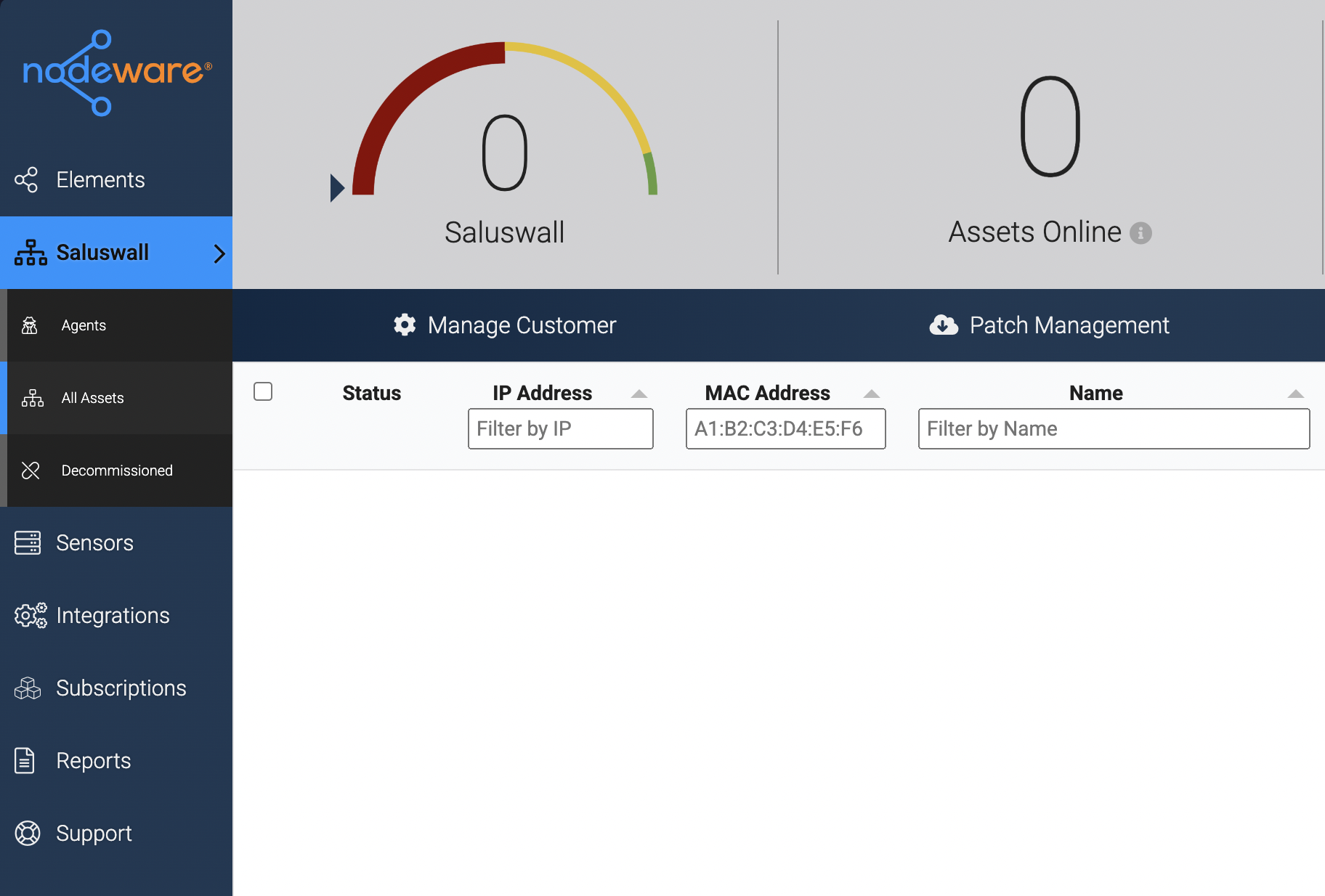Click the Saluswall score gauge
The height and width of the screenshot is (896, 1325).
click(504, 120)
